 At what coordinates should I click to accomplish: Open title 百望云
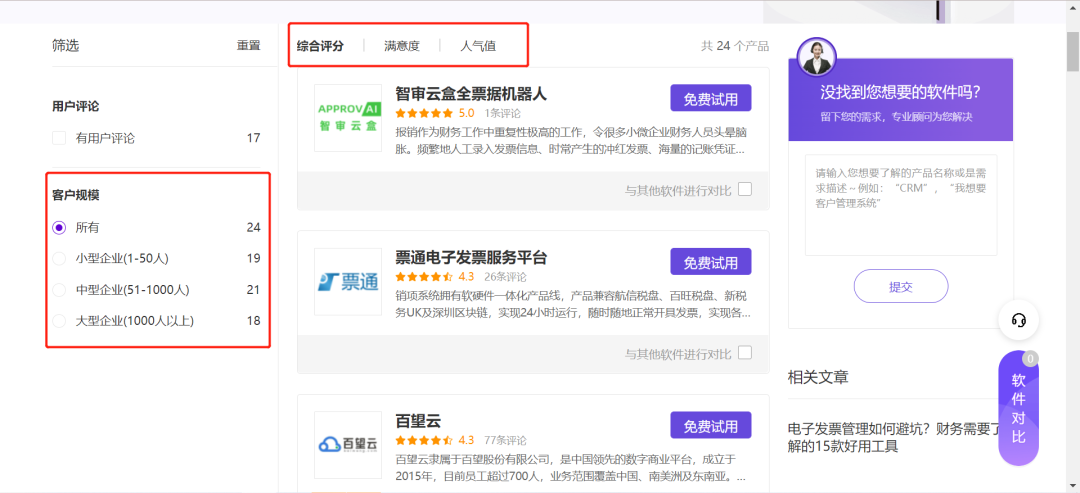(x=418, y=420)
